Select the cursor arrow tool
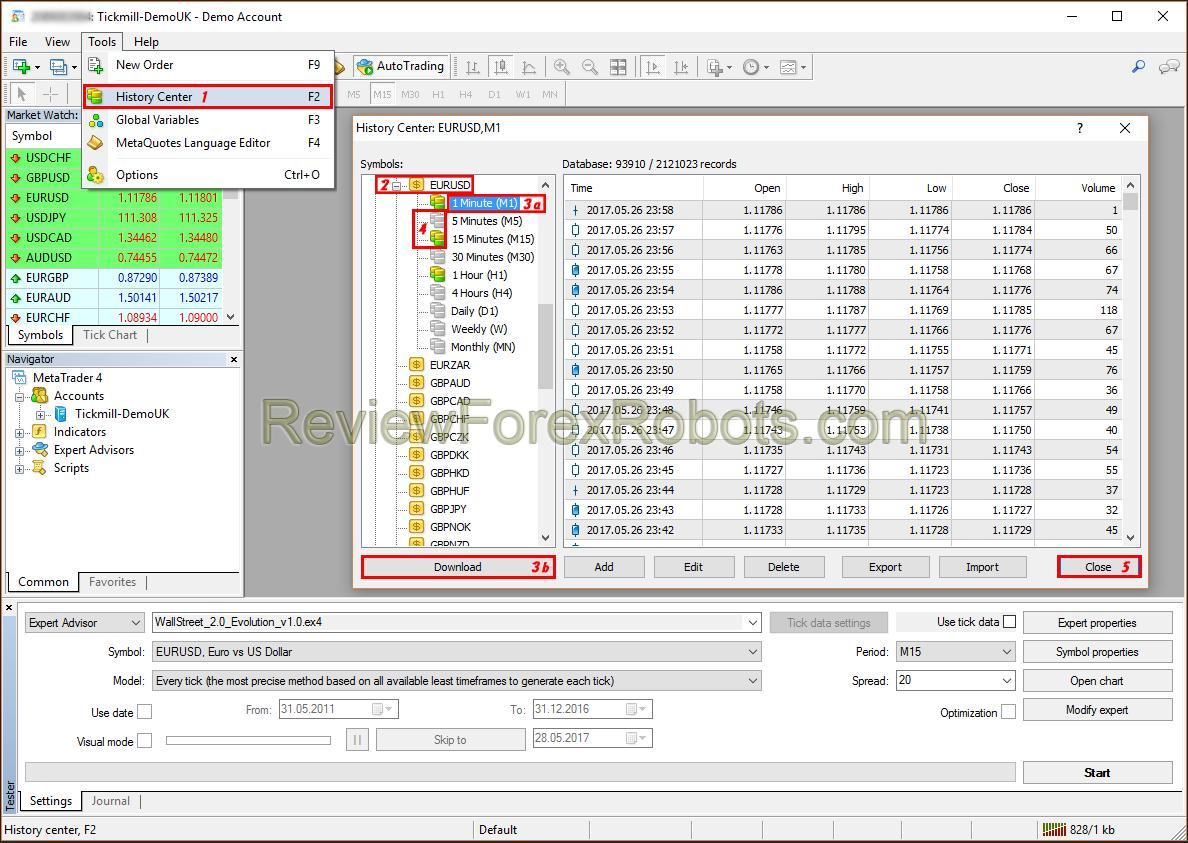Screen dimensions: 1188x843 pyautogui.click(x=21, y=94)
